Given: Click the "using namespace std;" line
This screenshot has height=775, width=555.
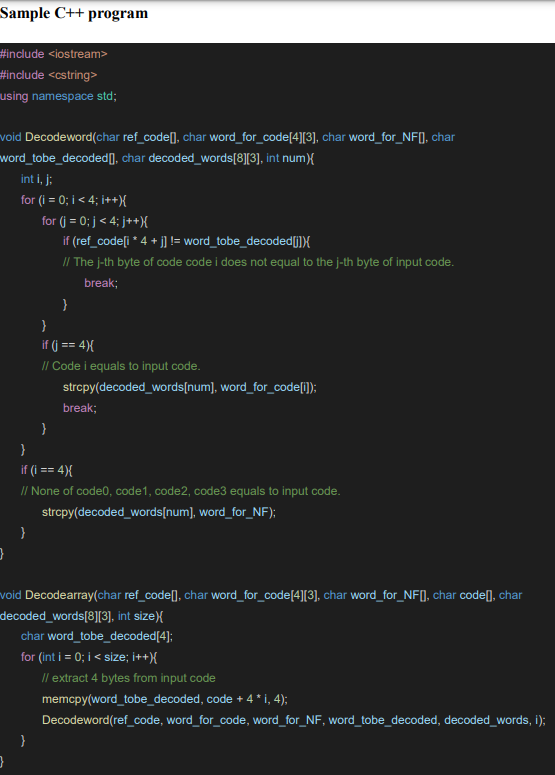Looking at the screenshot, I should pyautogui.click(x=58, y=96).
